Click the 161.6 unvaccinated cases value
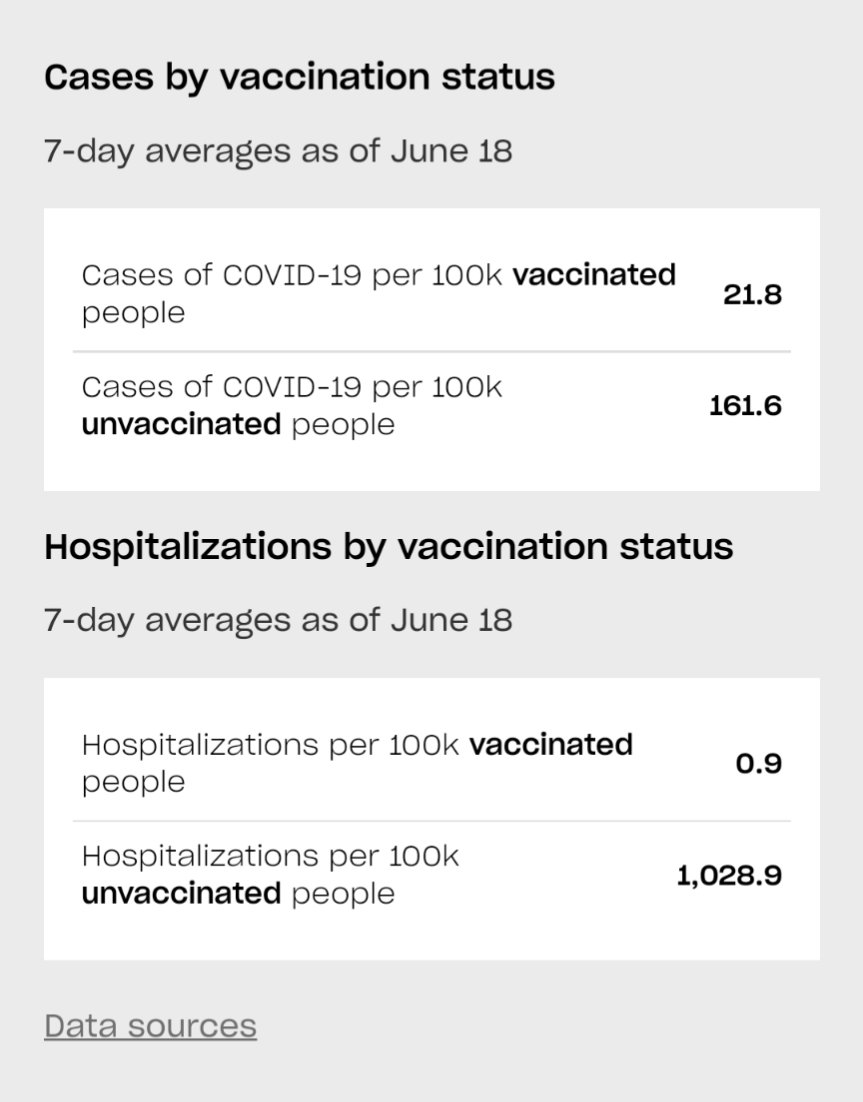The width and height of the screenshot is (863, 1102). (x=745, y=406)
